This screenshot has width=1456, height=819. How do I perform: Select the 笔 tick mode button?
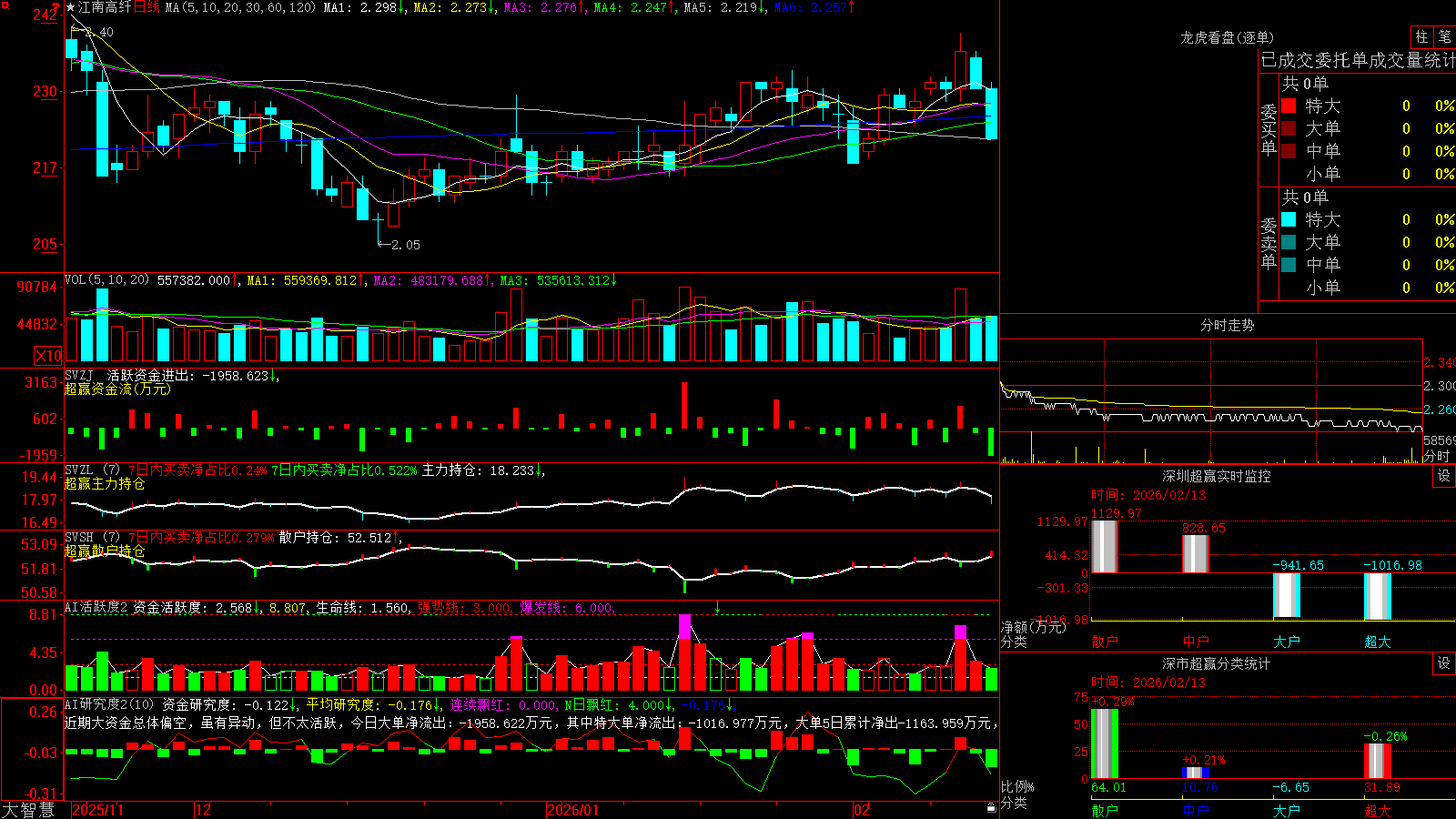click(1445, 36)
